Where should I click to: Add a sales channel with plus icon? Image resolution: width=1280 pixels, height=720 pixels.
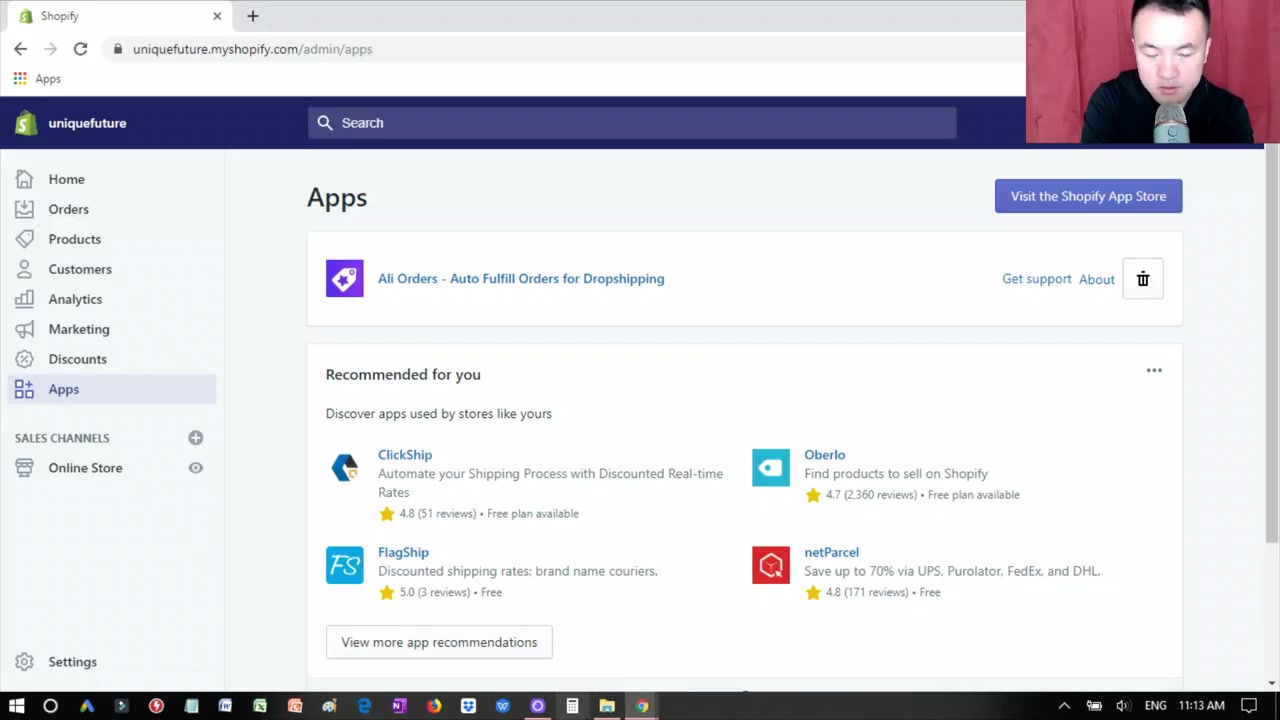click(196, 438)
